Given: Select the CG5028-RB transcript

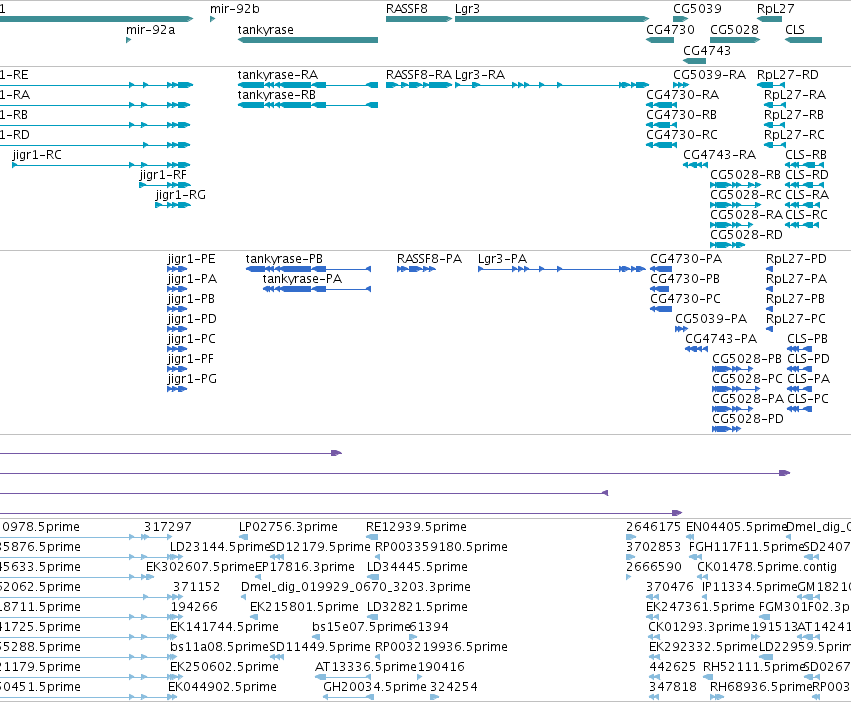Looking at the screenshot, I should tap(735, 186).
